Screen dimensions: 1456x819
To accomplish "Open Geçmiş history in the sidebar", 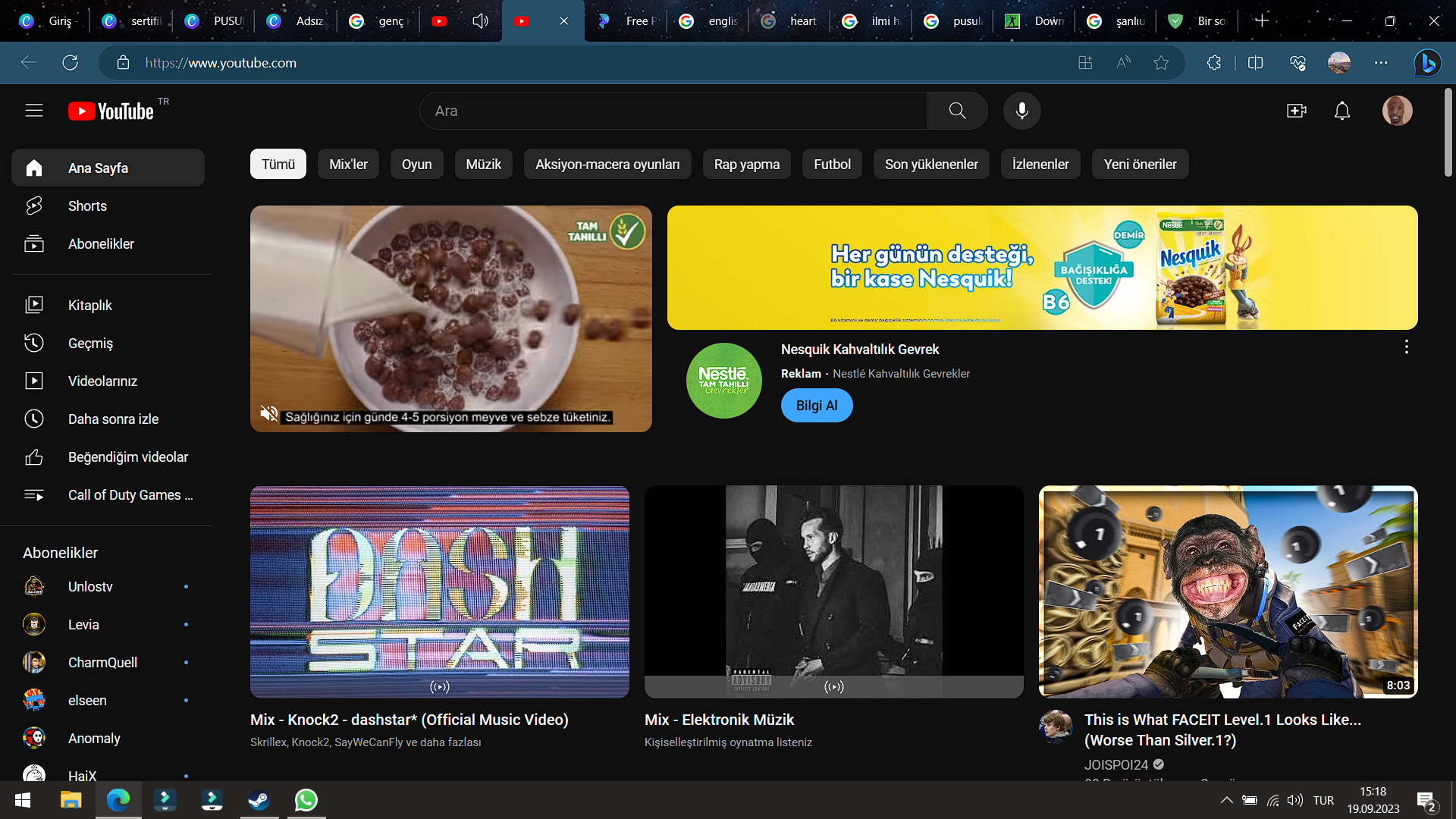I will coord(90,344).
